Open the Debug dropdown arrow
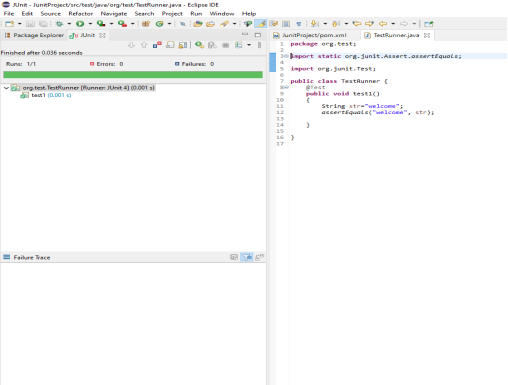 pyautogui.click(x=69, y=24)
